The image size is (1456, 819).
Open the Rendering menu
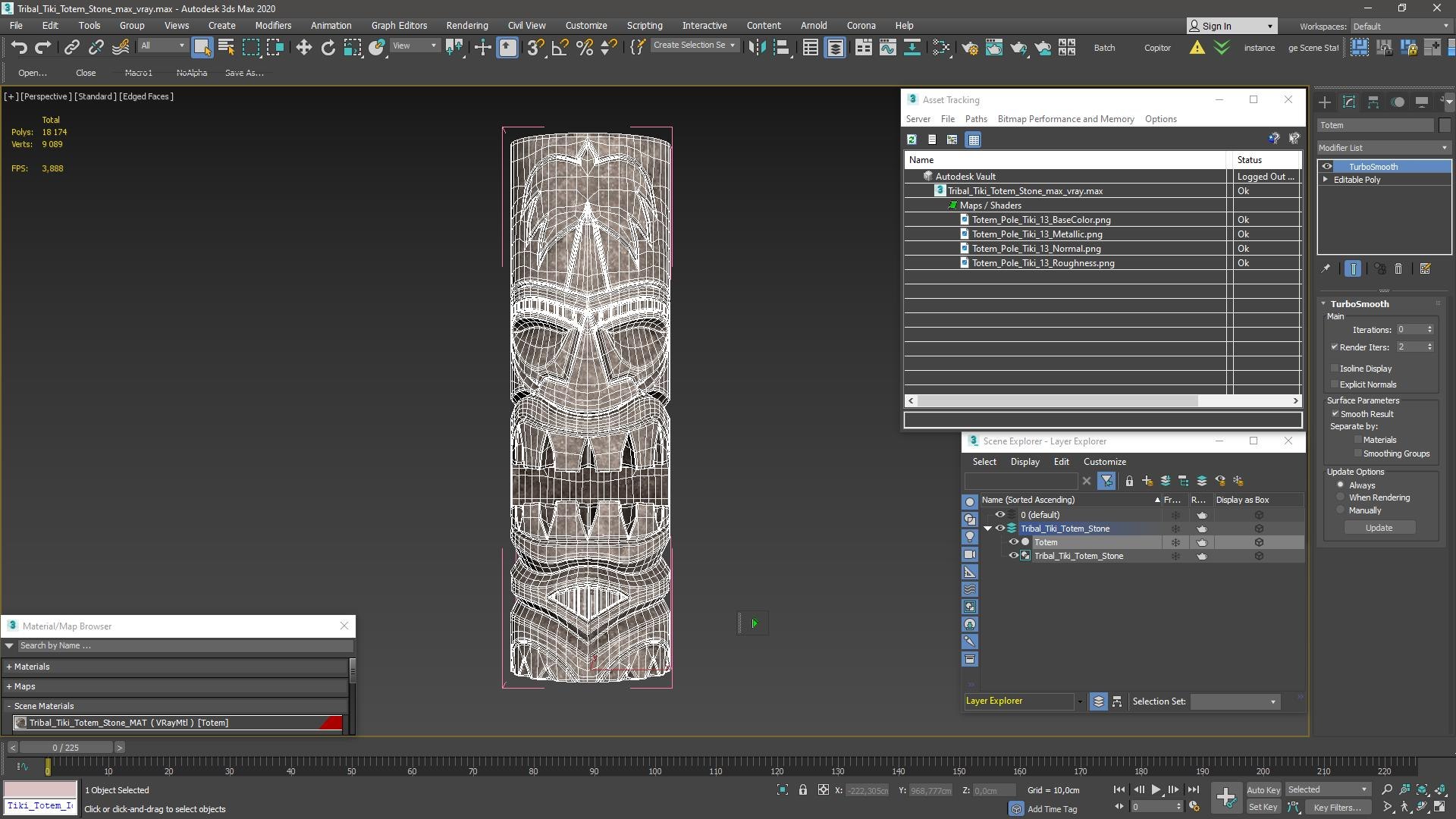(467, 25)
